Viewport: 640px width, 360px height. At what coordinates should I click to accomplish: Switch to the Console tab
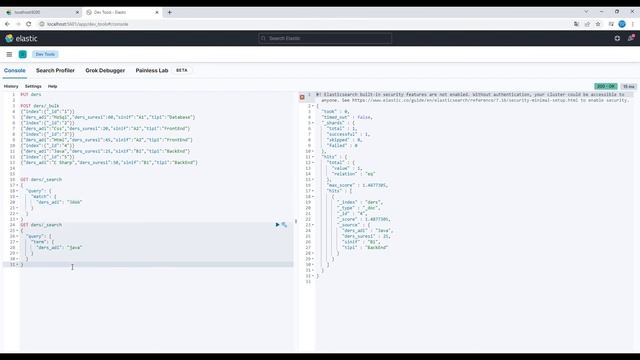tap(15, 71)
